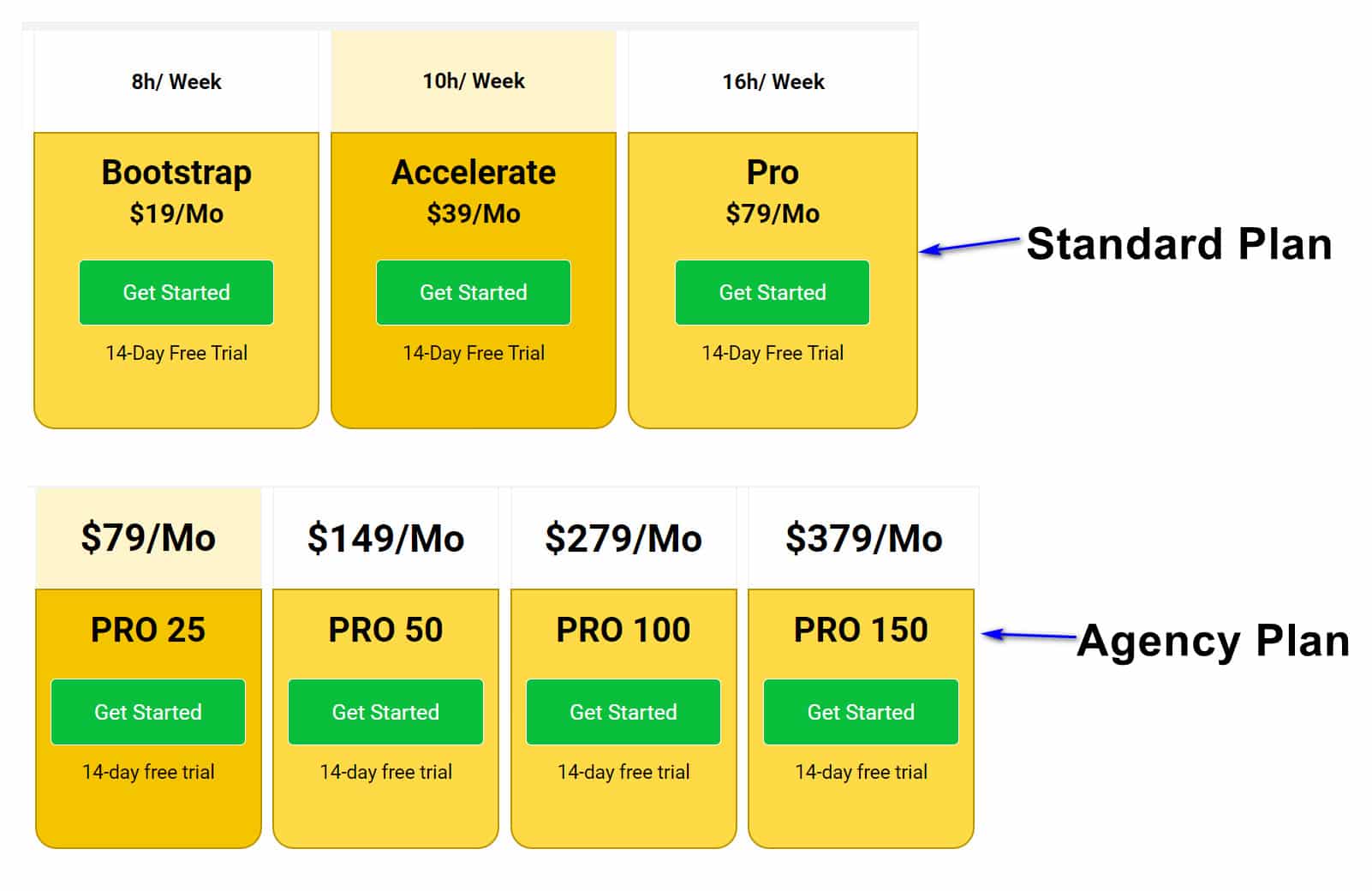Start the PRO 50 plan

385,712
